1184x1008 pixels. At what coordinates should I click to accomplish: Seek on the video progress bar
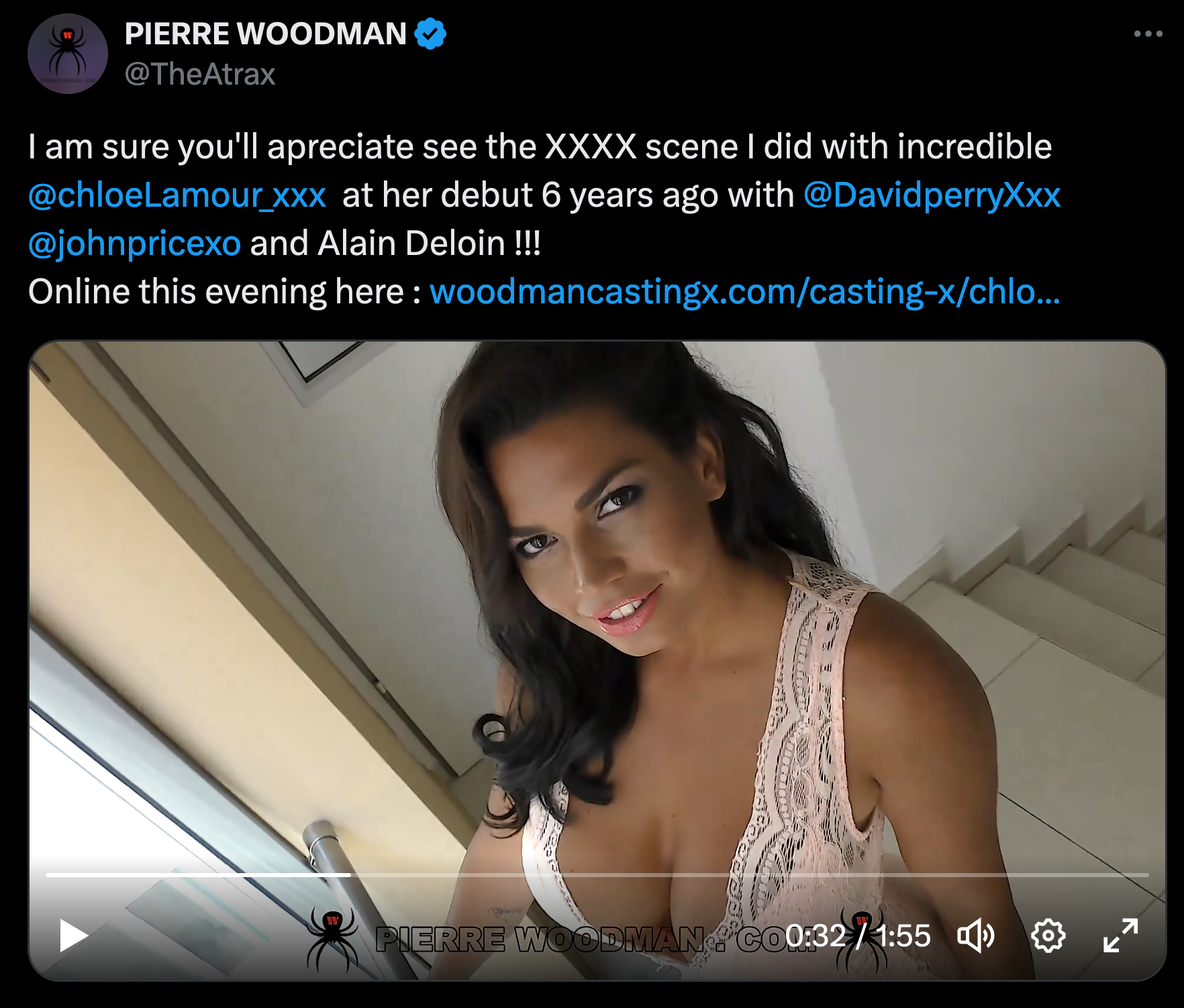(x=597, y=875)
